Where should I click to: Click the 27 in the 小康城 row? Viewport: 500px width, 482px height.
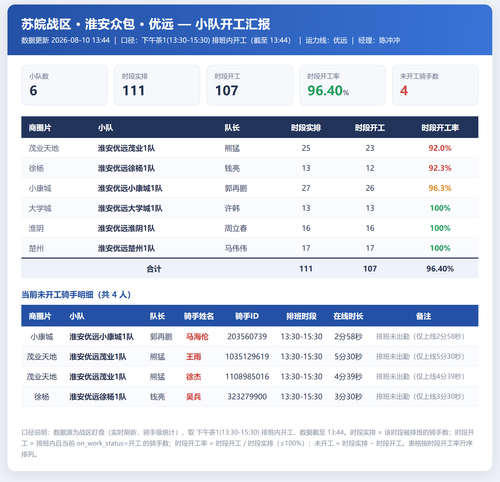coord(306,188)
